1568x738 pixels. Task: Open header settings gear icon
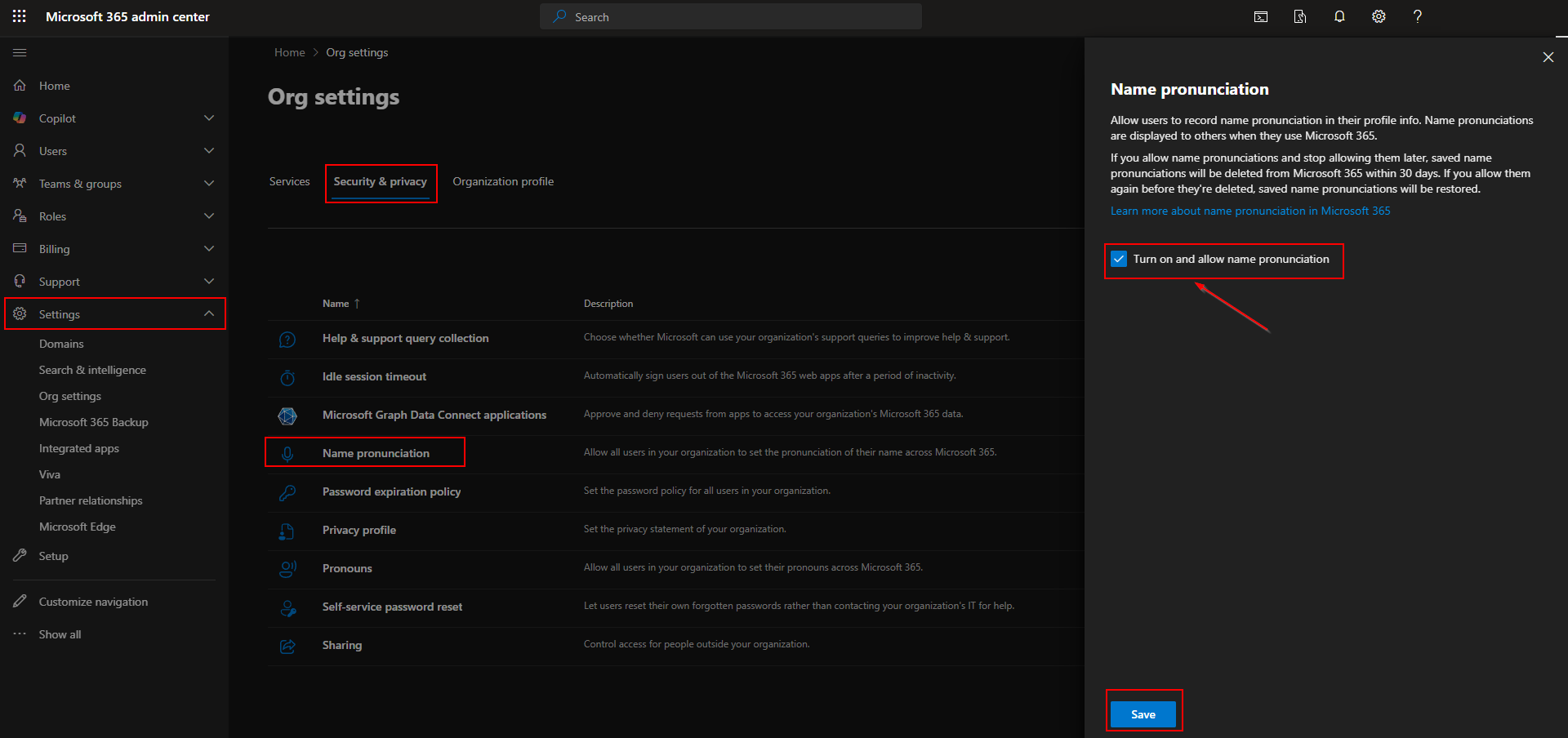point(1379,16)
